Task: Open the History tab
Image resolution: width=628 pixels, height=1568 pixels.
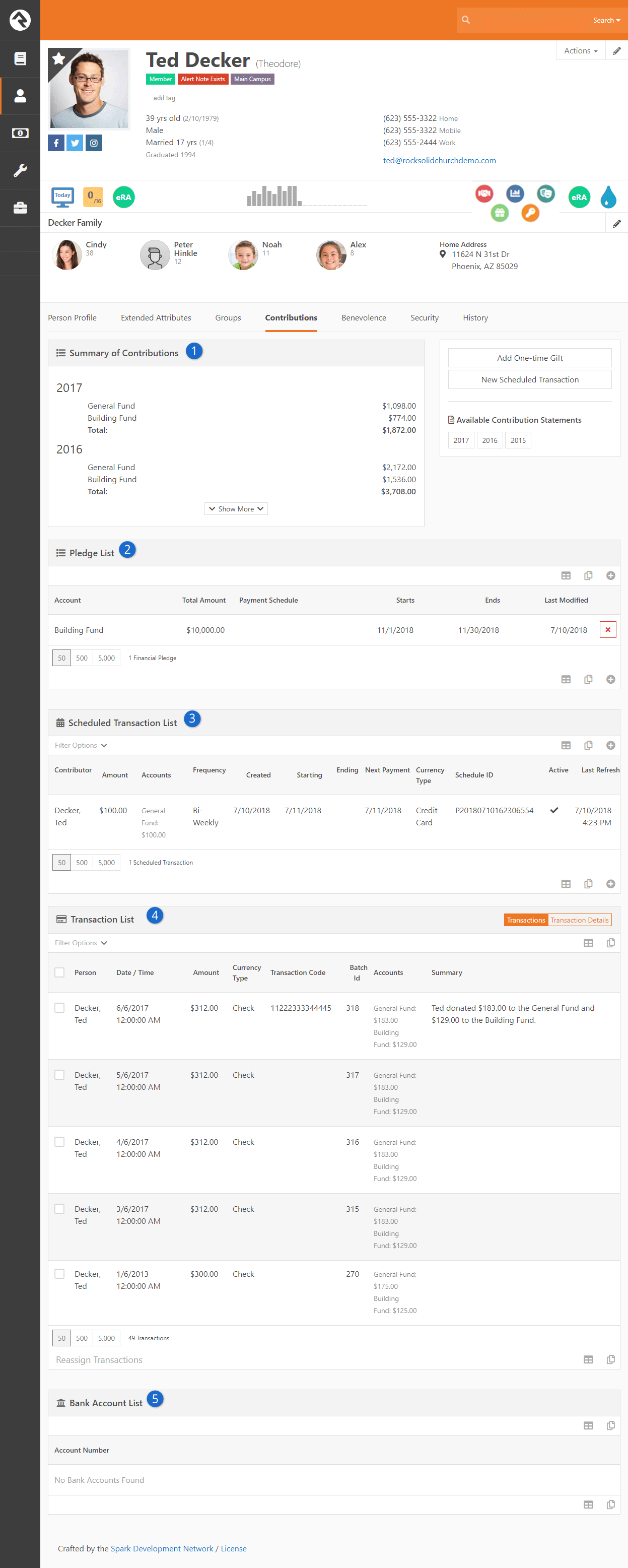Action: 475,318
